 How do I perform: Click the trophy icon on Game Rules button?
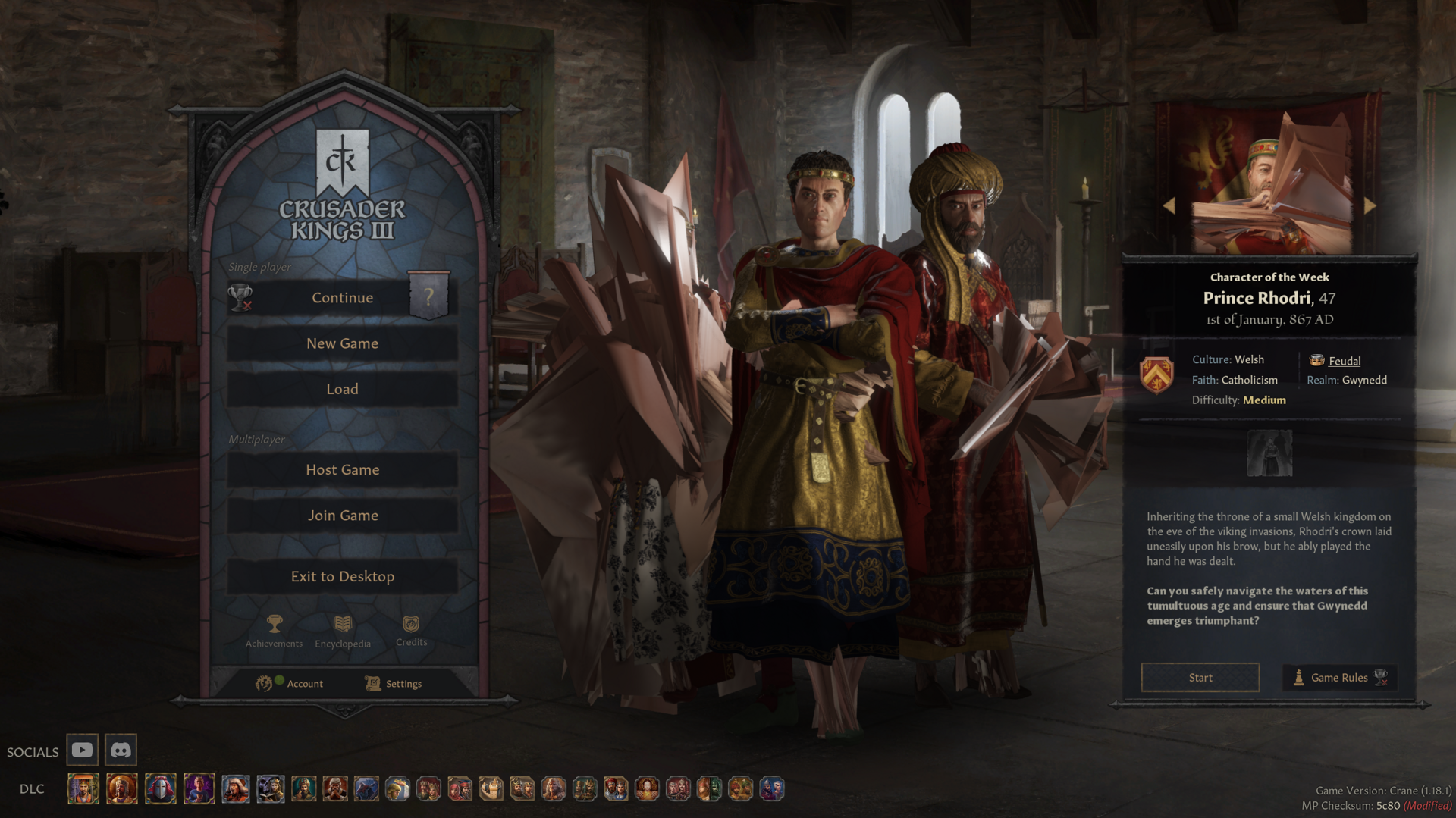[x=1380, y=676]
